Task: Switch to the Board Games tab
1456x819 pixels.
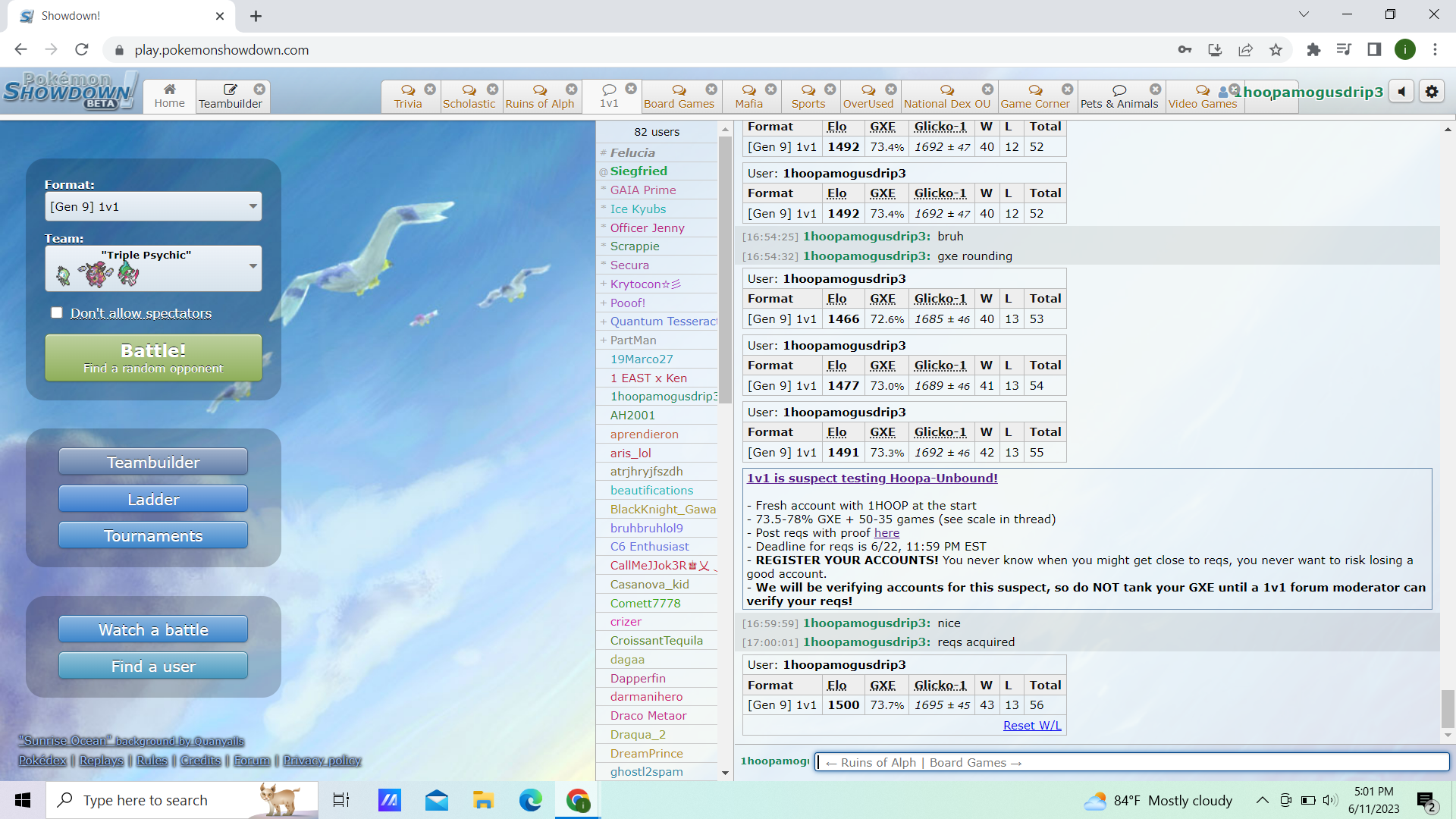Action: pyautogui.click(x=679, y=96)
